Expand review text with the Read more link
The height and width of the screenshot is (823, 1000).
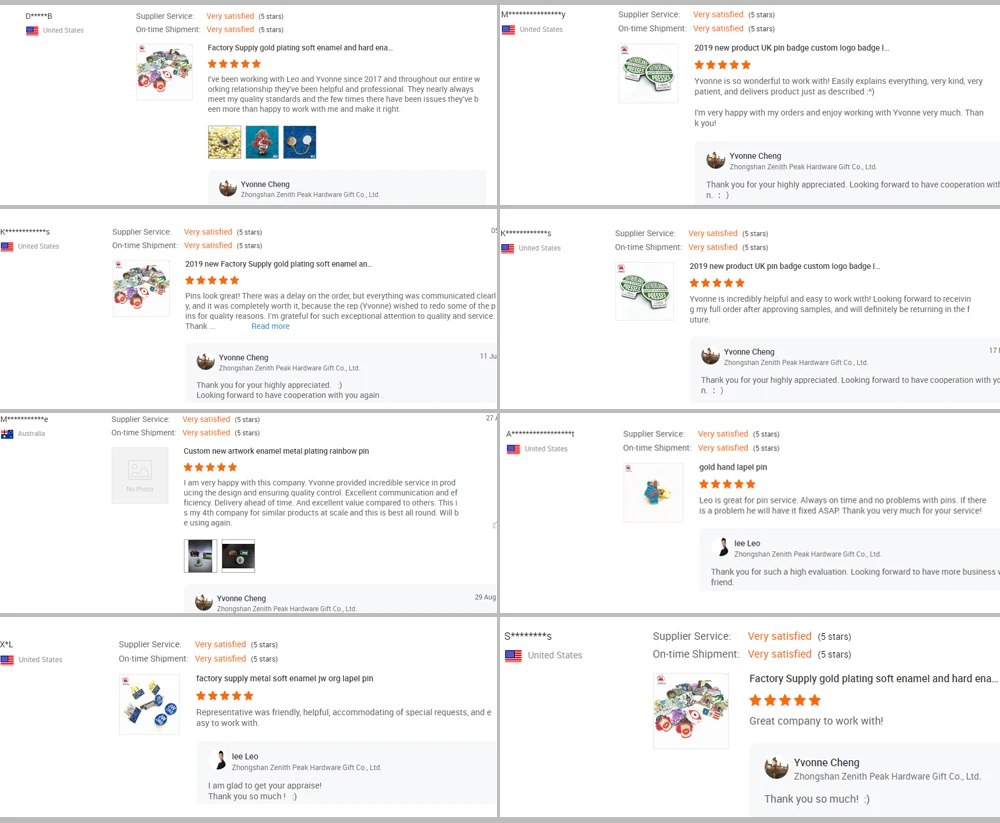point(270,326)
